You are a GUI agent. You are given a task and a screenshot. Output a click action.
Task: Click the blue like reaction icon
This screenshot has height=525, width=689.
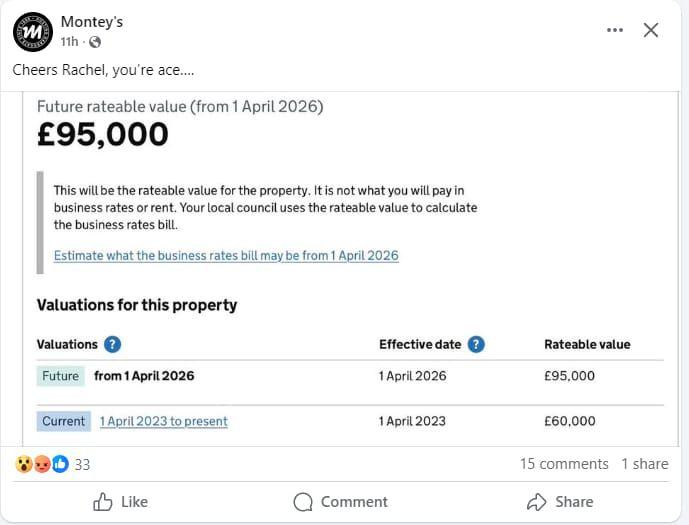pos(60,464)
